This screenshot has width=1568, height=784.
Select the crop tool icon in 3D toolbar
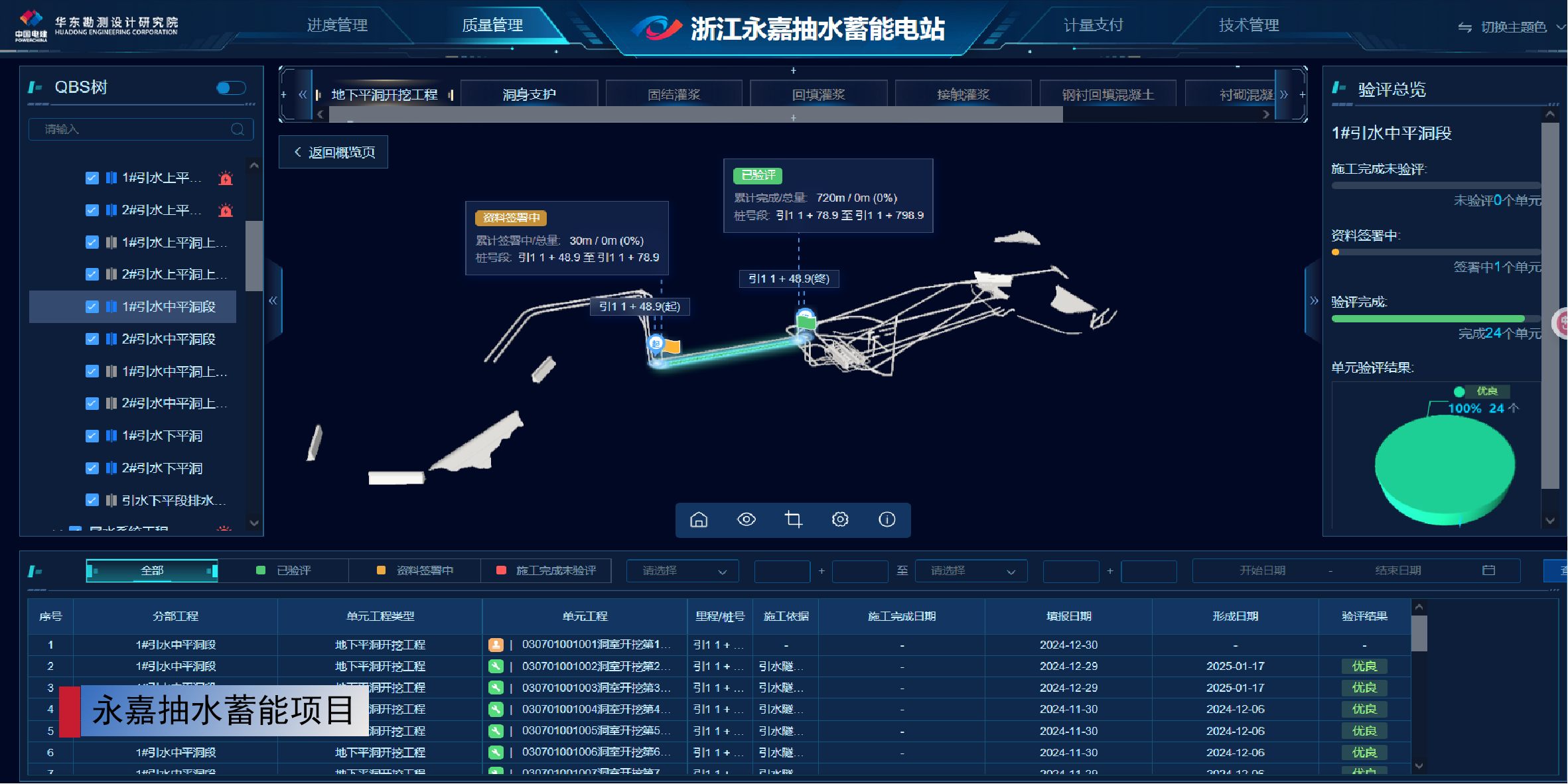tap(794, 519)
